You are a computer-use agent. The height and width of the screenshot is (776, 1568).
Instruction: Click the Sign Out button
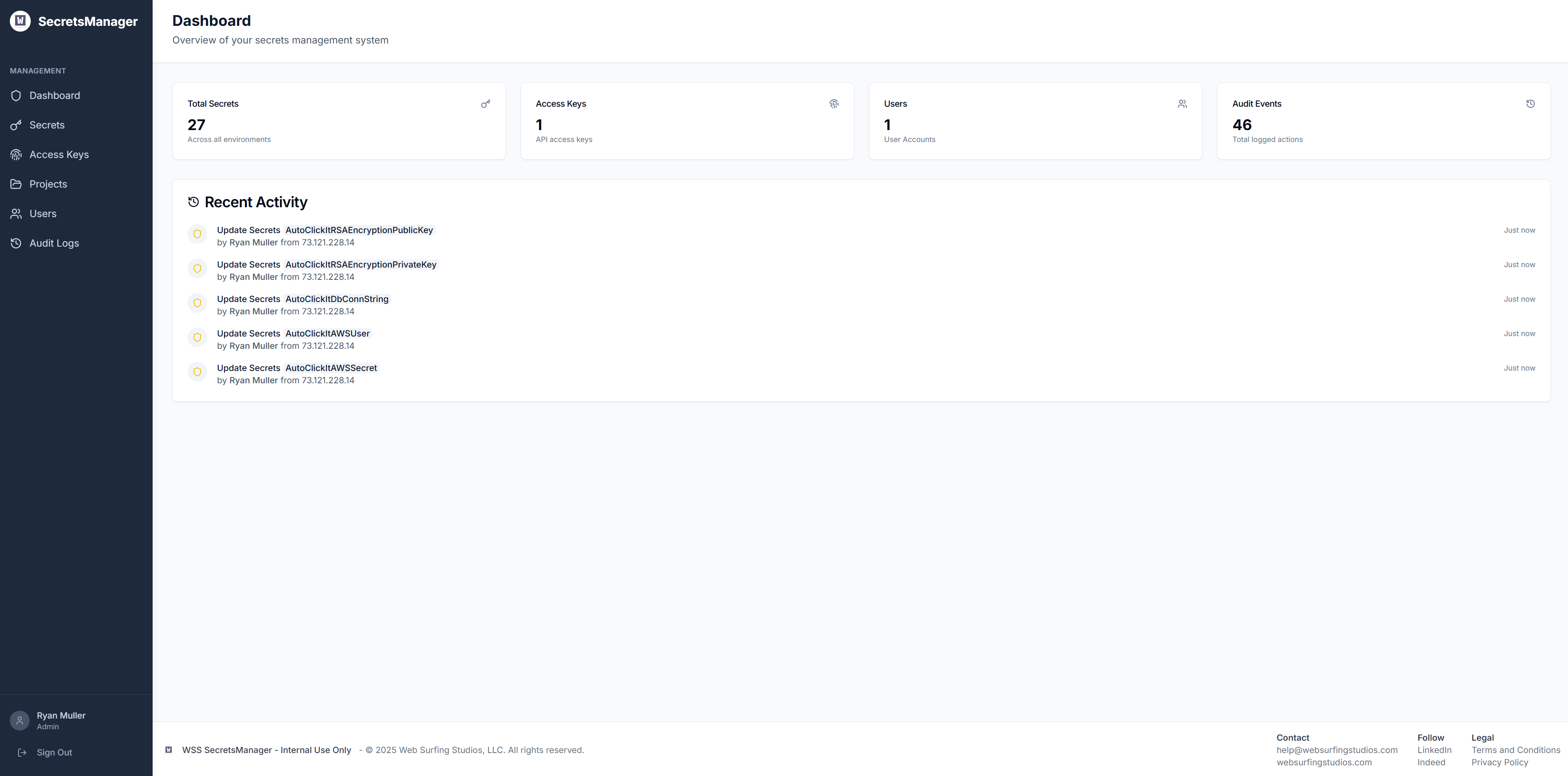tap(54, 752)
